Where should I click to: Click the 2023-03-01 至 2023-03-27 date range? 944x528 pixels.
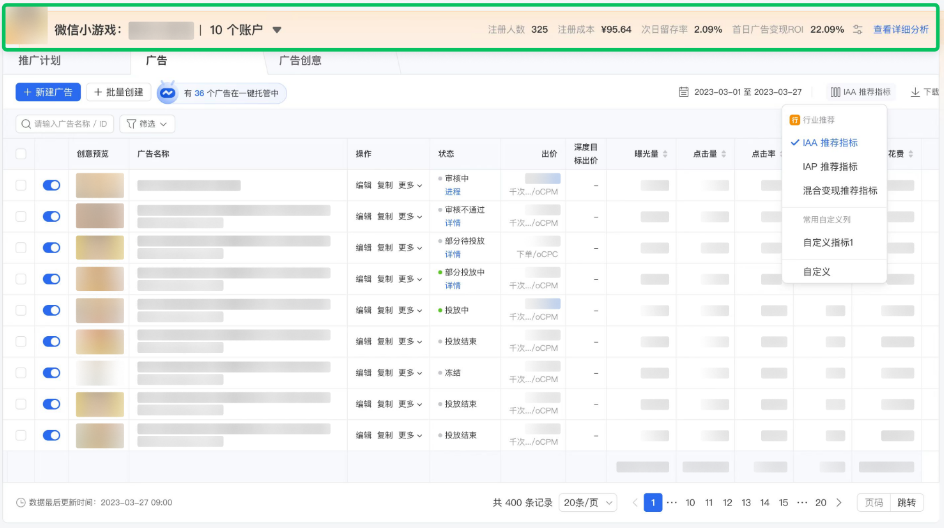pos(748,92)
